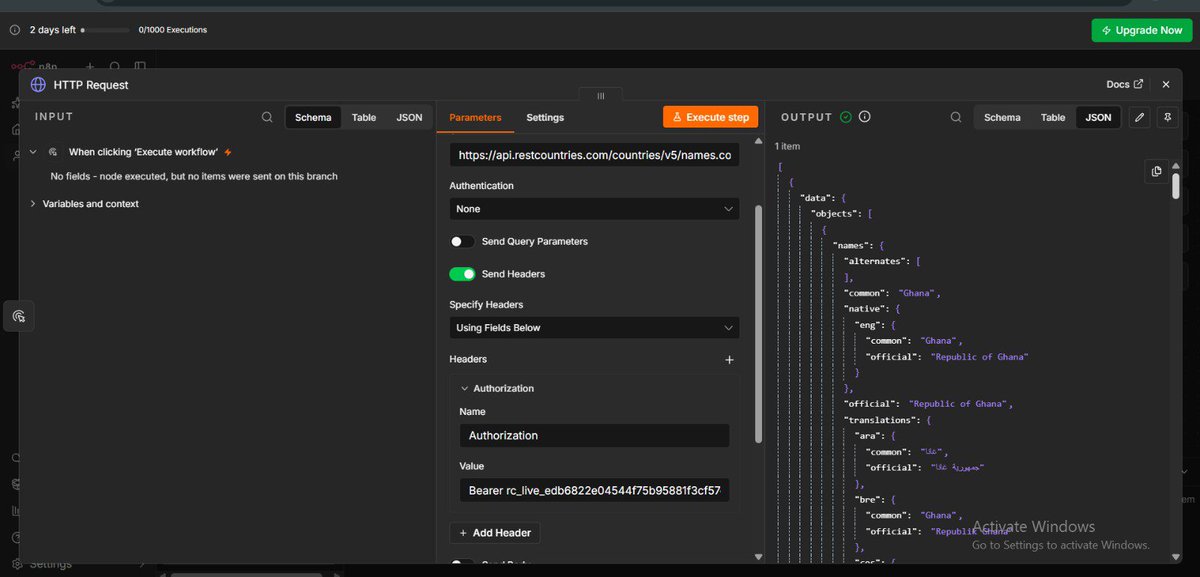Collapse 'When clicking Execute workflow' input section
The image size is (1200, 577).
(x=32, y=152)
